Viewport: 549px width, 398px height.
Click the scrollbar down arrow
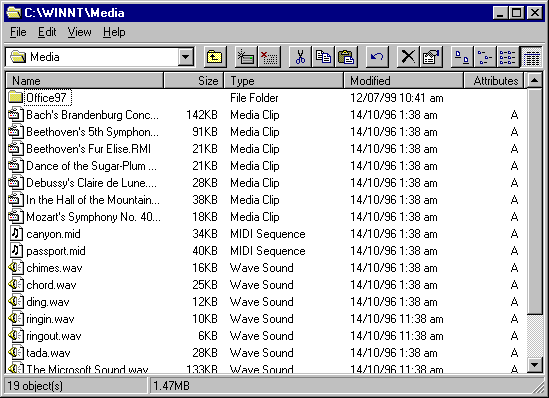[534, 365]
